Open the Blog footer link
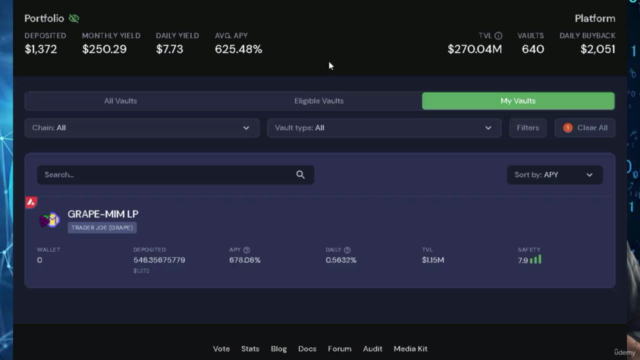The height and width of the screenshot is (360, 640). pyautogui.click(x=279, y=349)
